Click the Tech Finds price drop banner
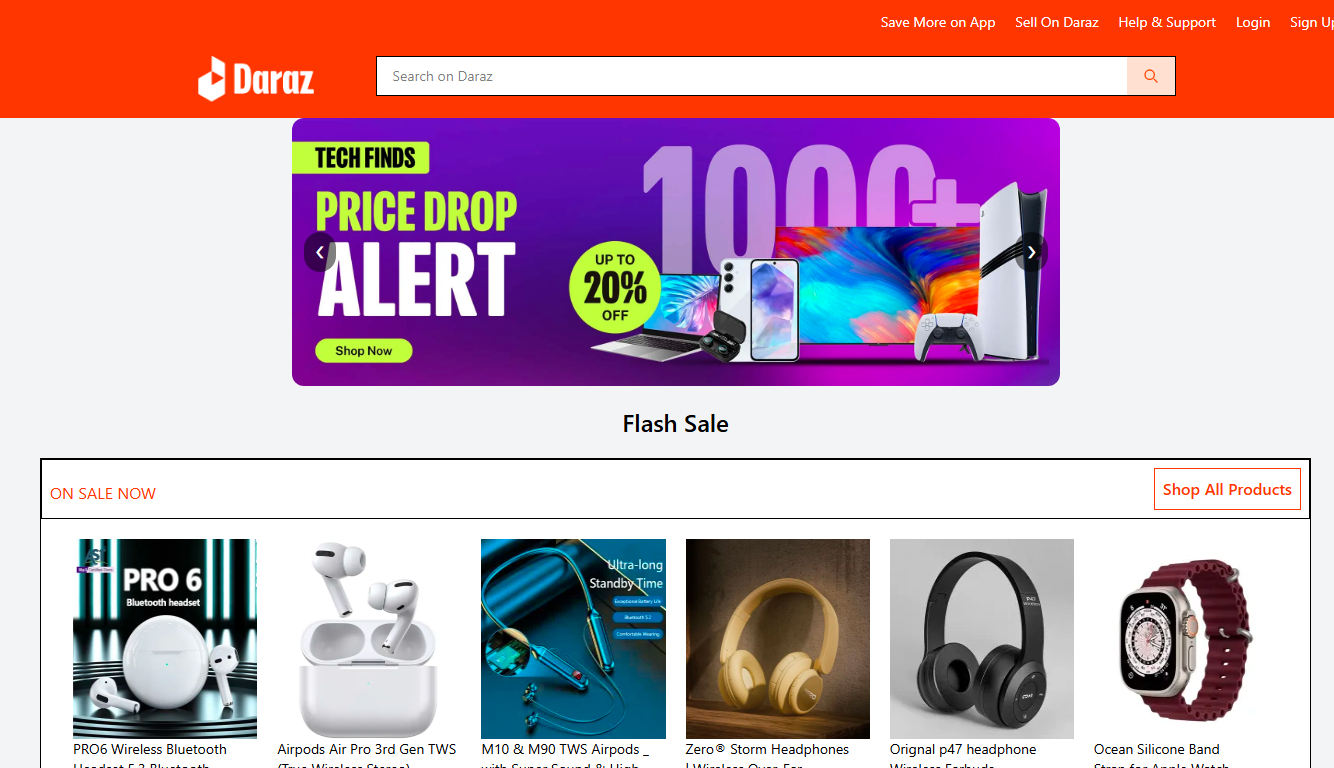The height and width of the screenshot is (768, 1334). (x=676, y=252)
